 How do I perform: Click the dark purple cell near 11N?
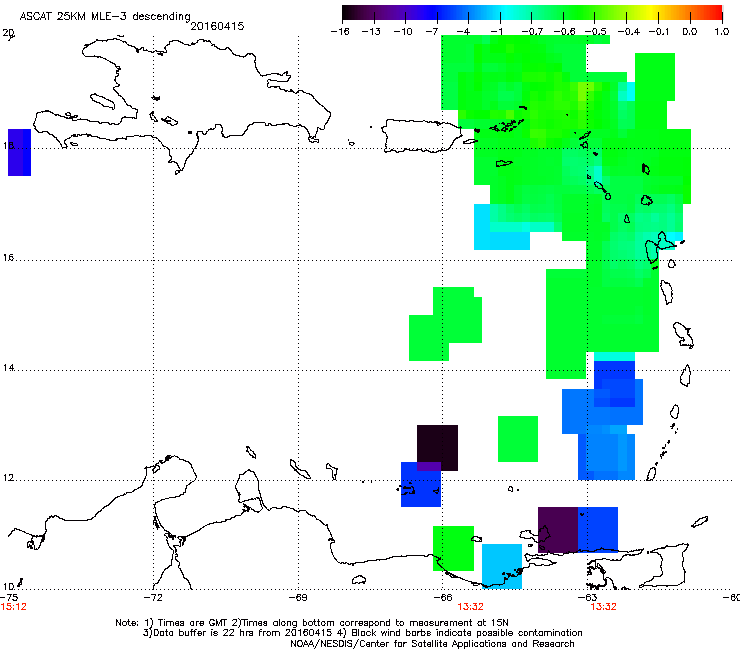[x=558, y=530]
